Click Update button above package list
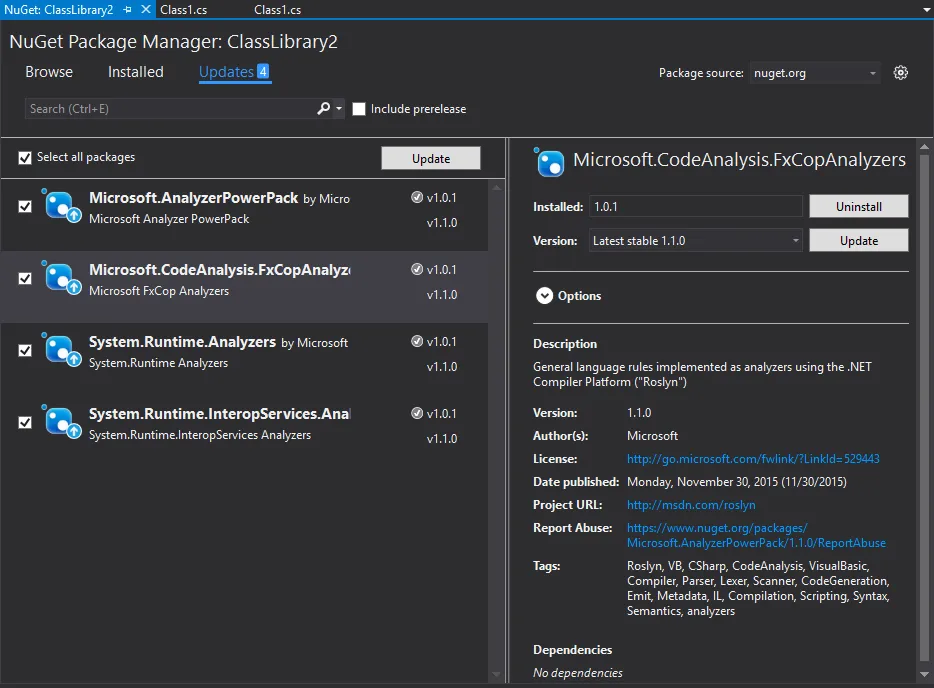This screenshot has width=934, height=688. [x=431, y=158]
